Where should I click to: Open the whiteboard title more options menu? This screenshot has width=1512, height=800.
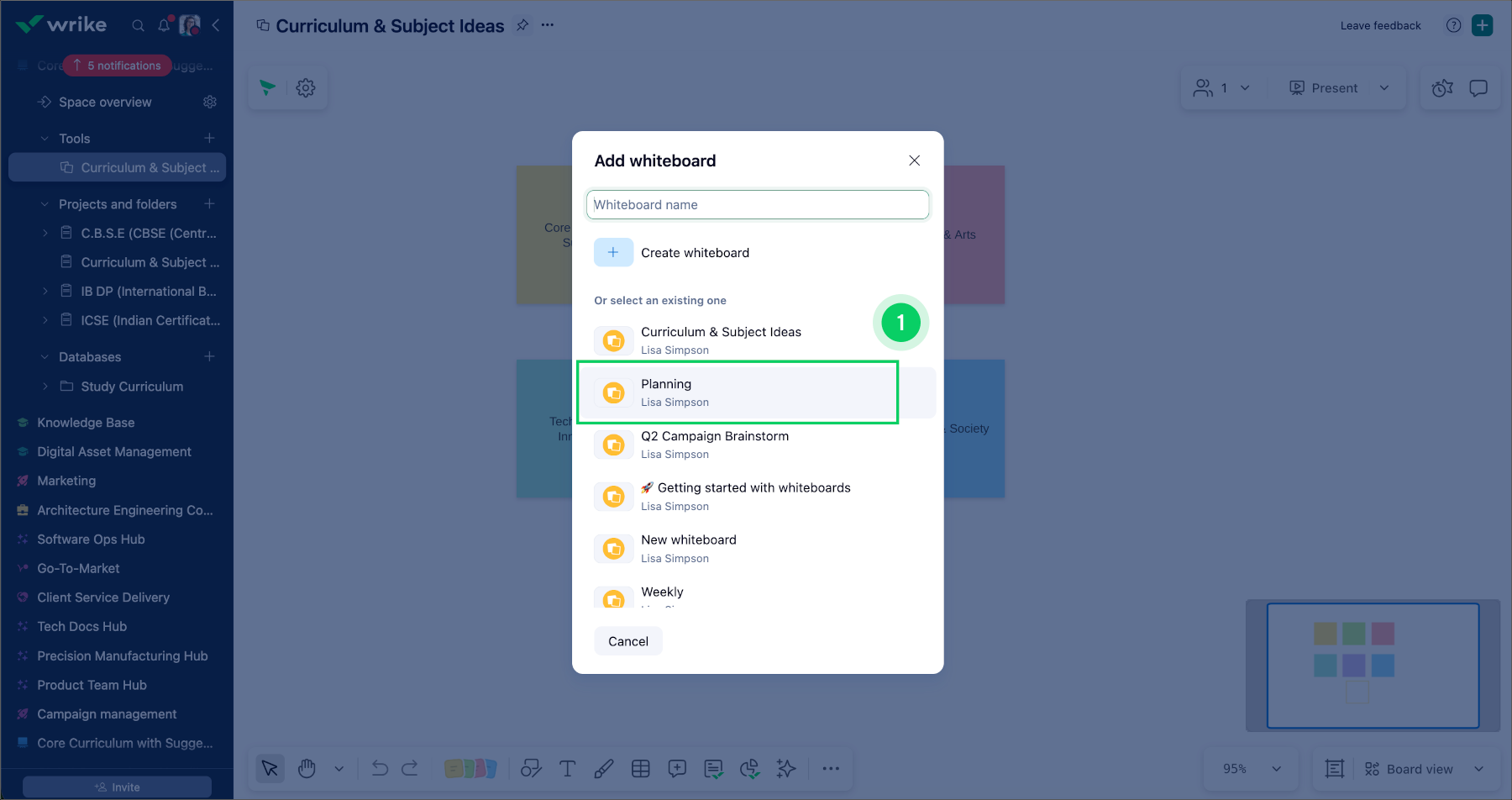[548, 25]
